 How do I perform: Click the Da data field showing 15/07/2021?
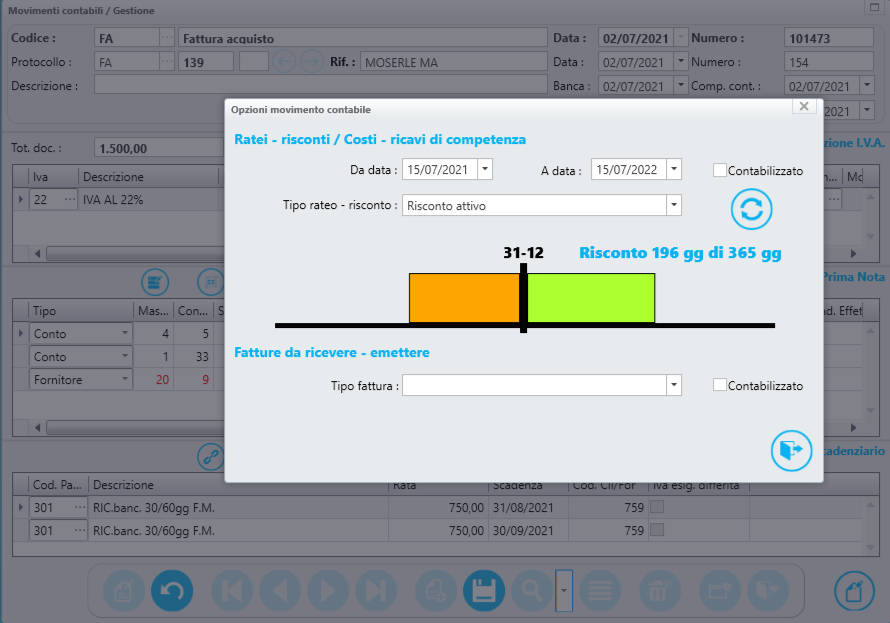pos(440,169)
